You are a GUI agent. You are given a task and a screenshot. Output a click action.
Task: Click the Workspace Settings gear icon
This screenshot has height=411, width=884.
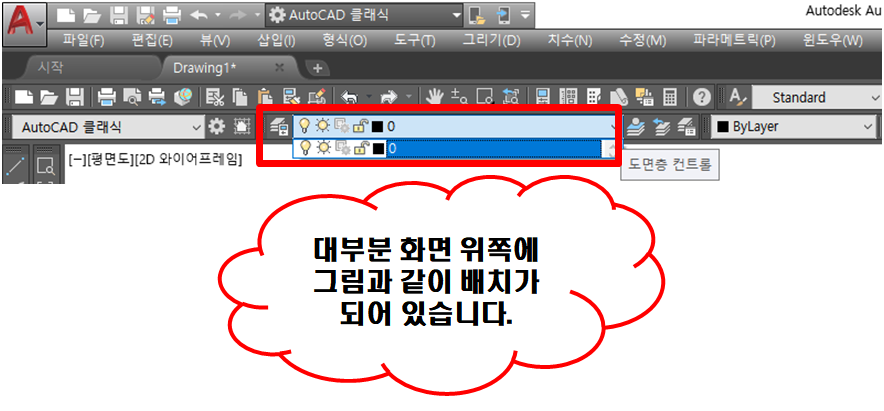click(216, 127)
